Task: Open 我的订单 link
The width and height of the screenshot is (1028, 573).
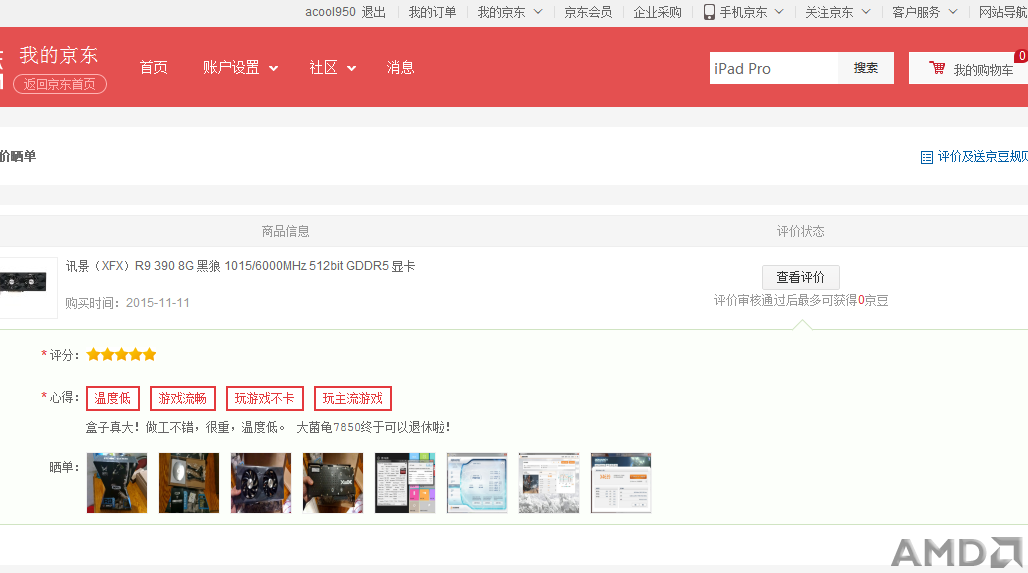Action: point(432,12)
